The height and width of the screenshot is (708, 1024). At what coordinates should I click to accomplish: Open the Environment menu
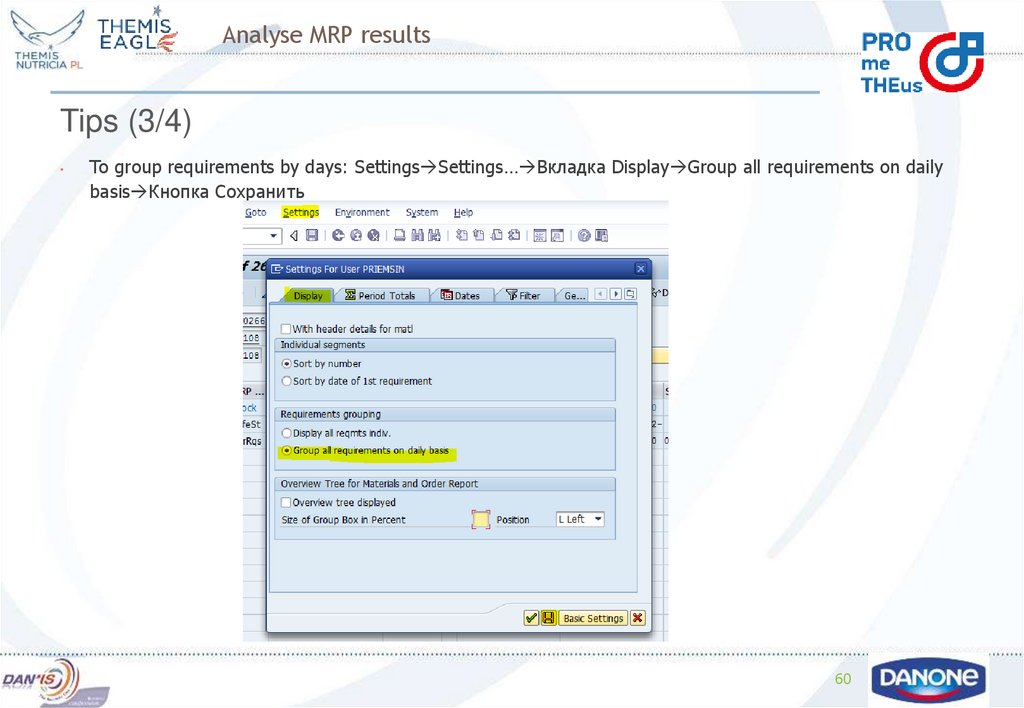[364, 212]
